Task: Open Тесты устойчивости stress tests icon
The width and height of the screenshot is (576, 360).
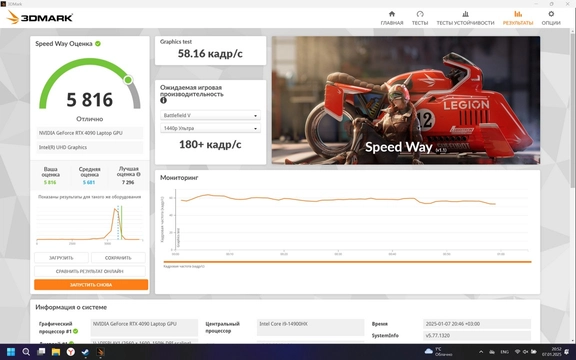Action: pos(465,14)
